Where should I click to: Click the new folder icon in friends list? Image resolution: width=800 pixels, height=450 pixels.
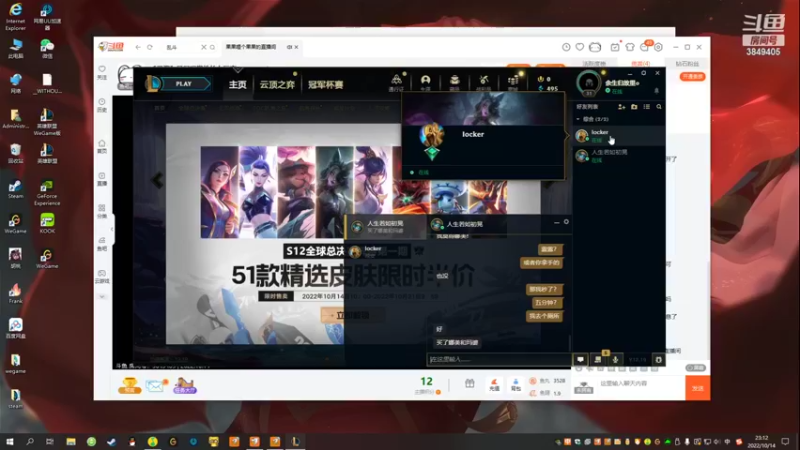[x=634, y=107]
